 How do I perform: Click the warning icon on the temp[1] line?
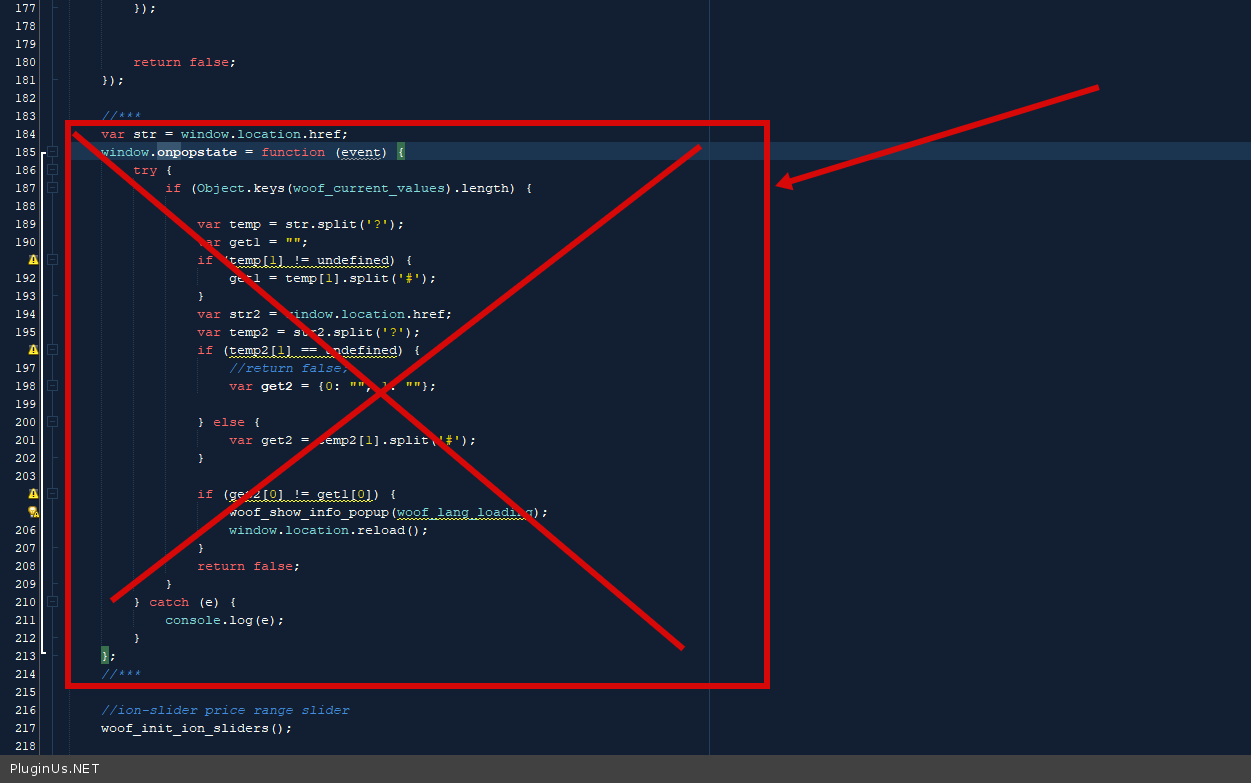[33, 260]
